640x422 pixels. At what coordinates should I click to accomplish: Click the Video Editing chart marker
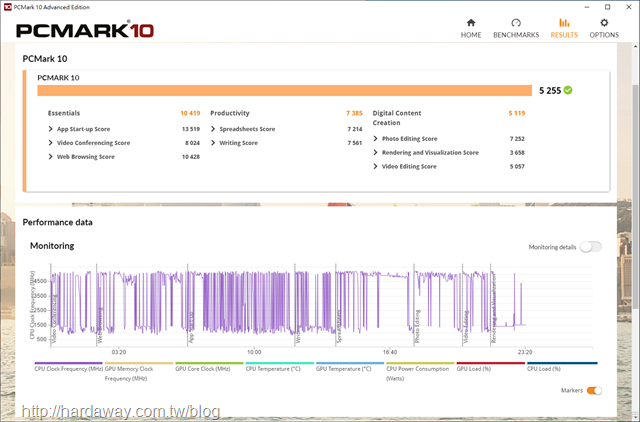[x=466, y=326]
